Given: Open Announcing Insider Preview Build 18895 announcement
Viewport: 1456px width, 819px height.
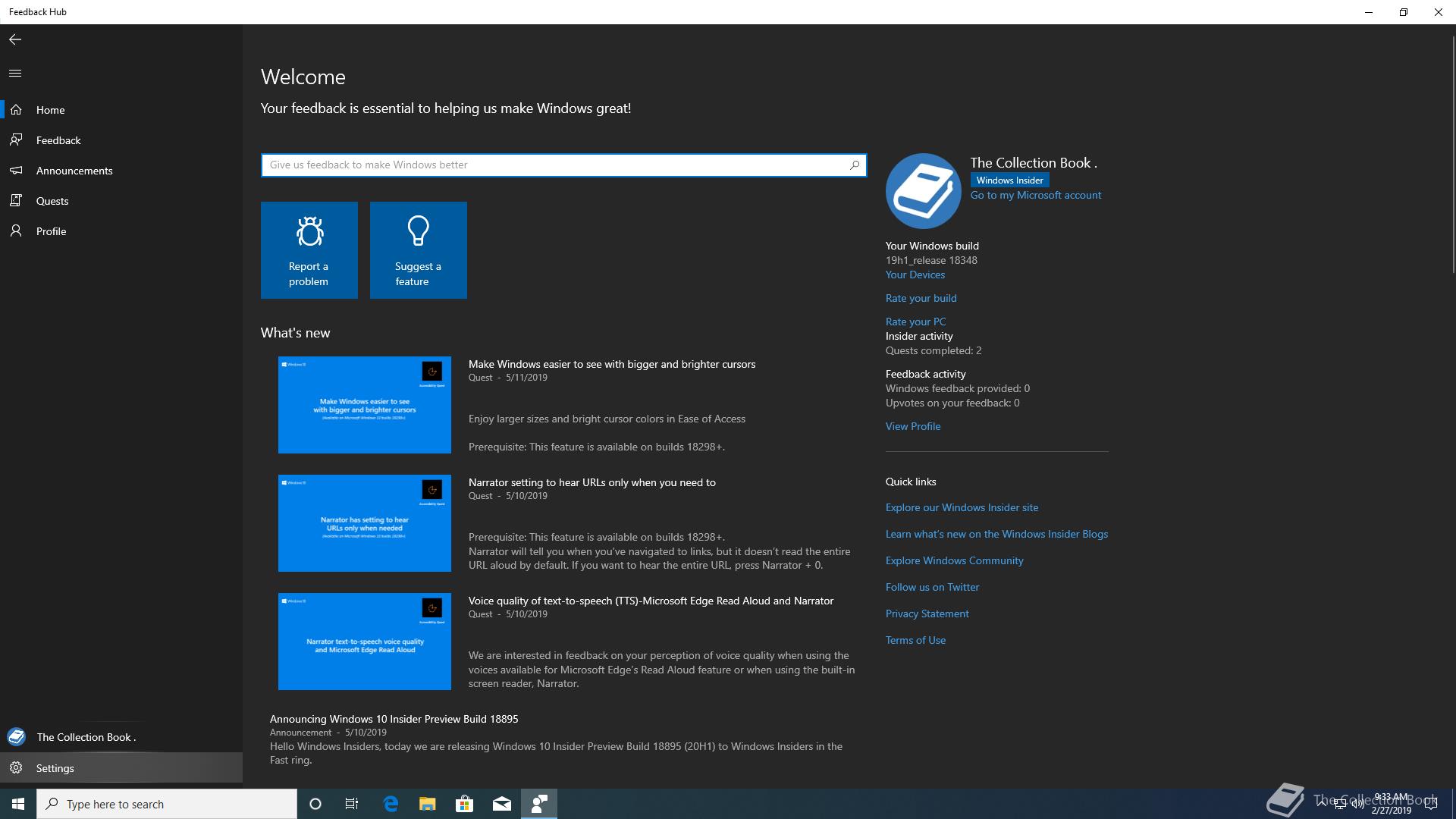Looking at the screenshot, I should click(x=394, y=719).
